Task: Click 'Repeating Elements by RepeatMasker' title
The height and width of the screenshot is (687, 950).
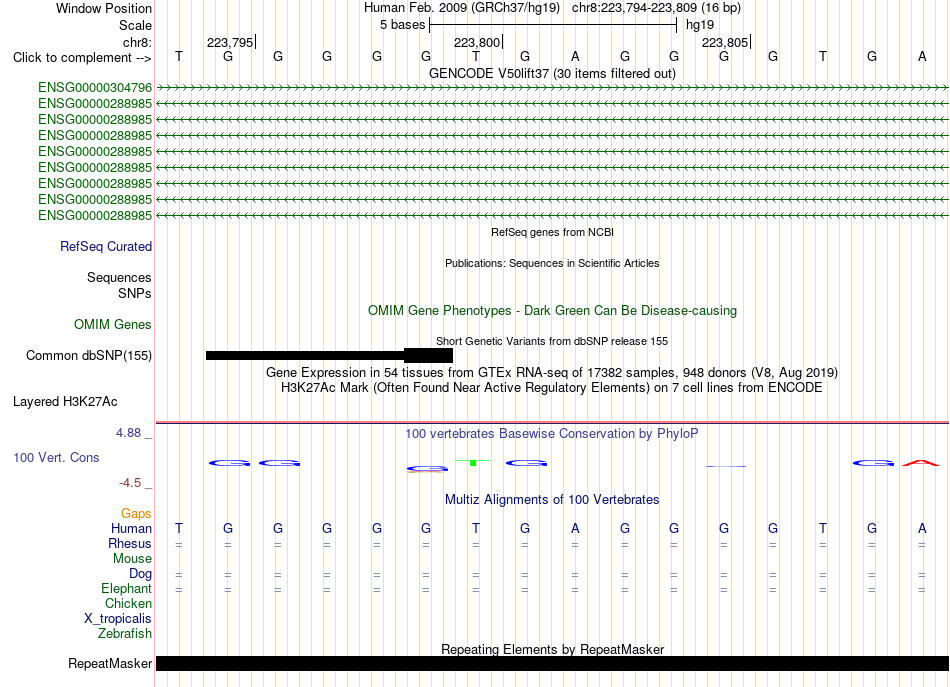Action: [x=553, y=649]
